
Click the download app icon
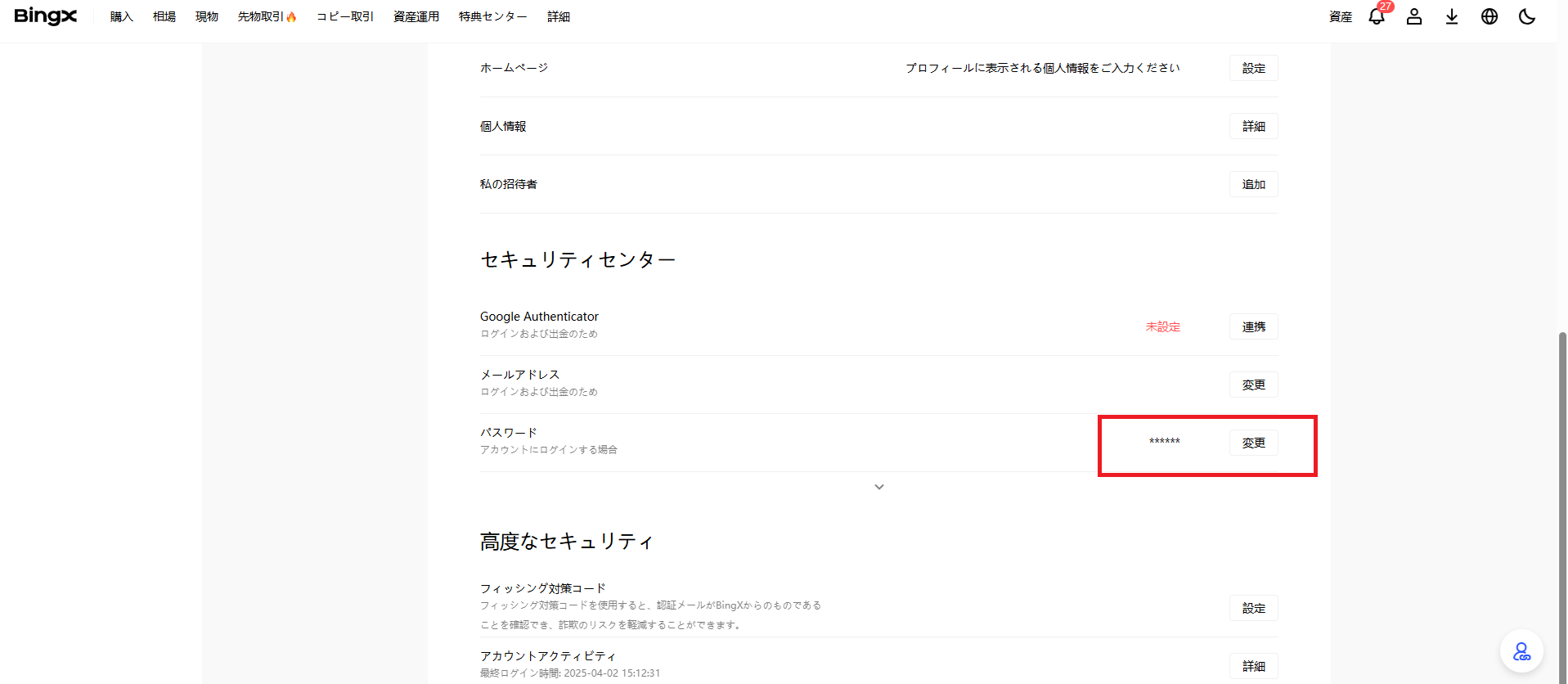pos(1452,17)
